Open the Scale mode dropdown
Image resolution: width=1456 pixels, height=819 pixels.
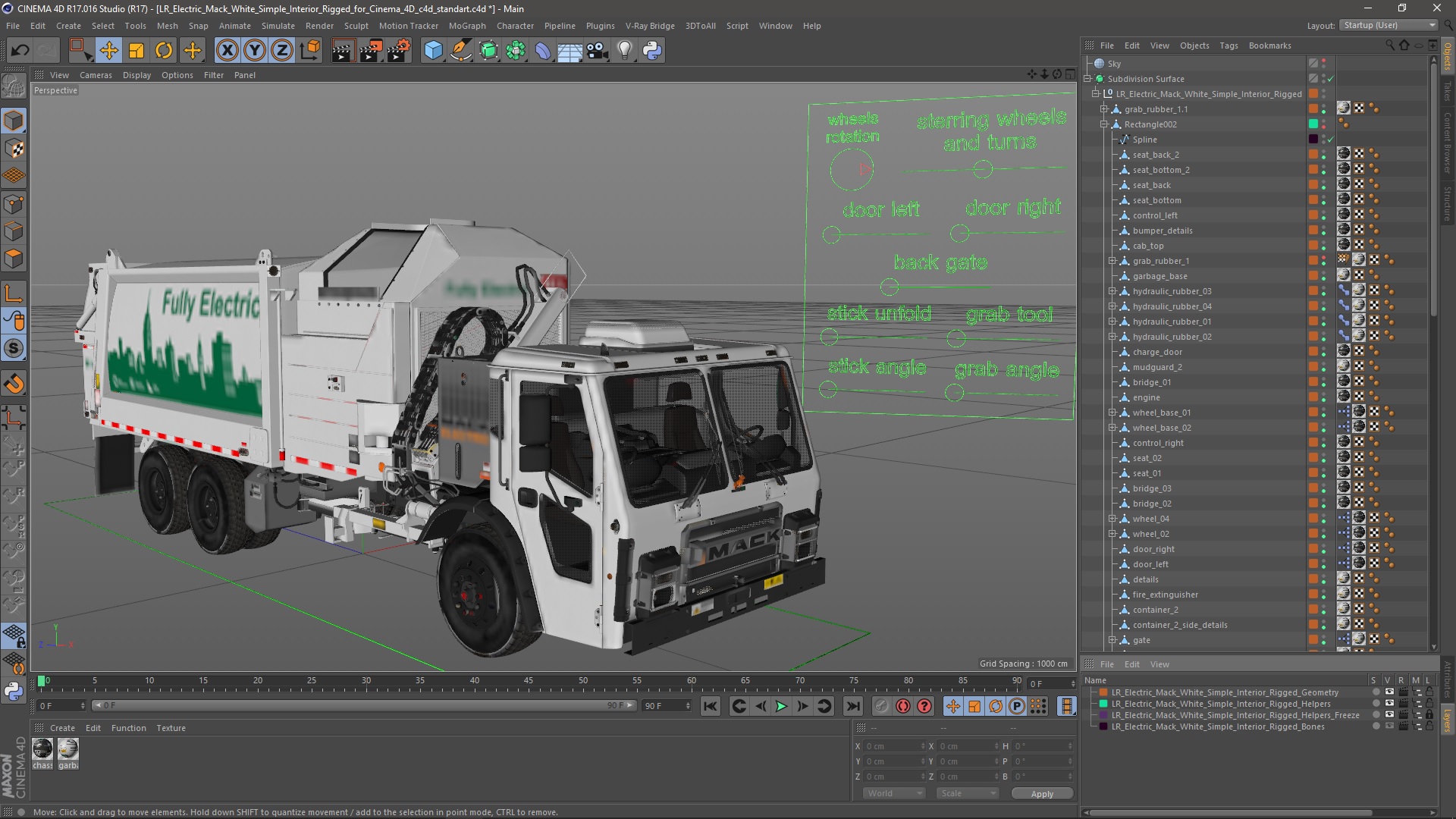pos(968,793)
